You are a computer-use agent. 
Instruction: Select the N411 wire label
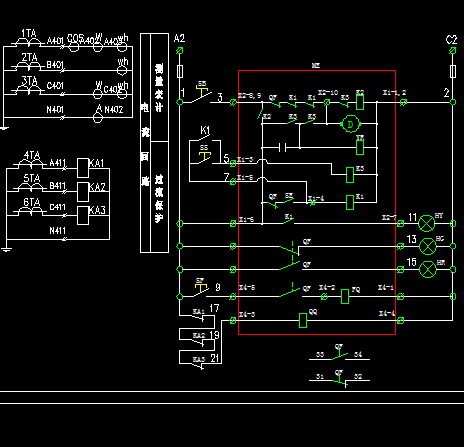[x=58, y=230]
